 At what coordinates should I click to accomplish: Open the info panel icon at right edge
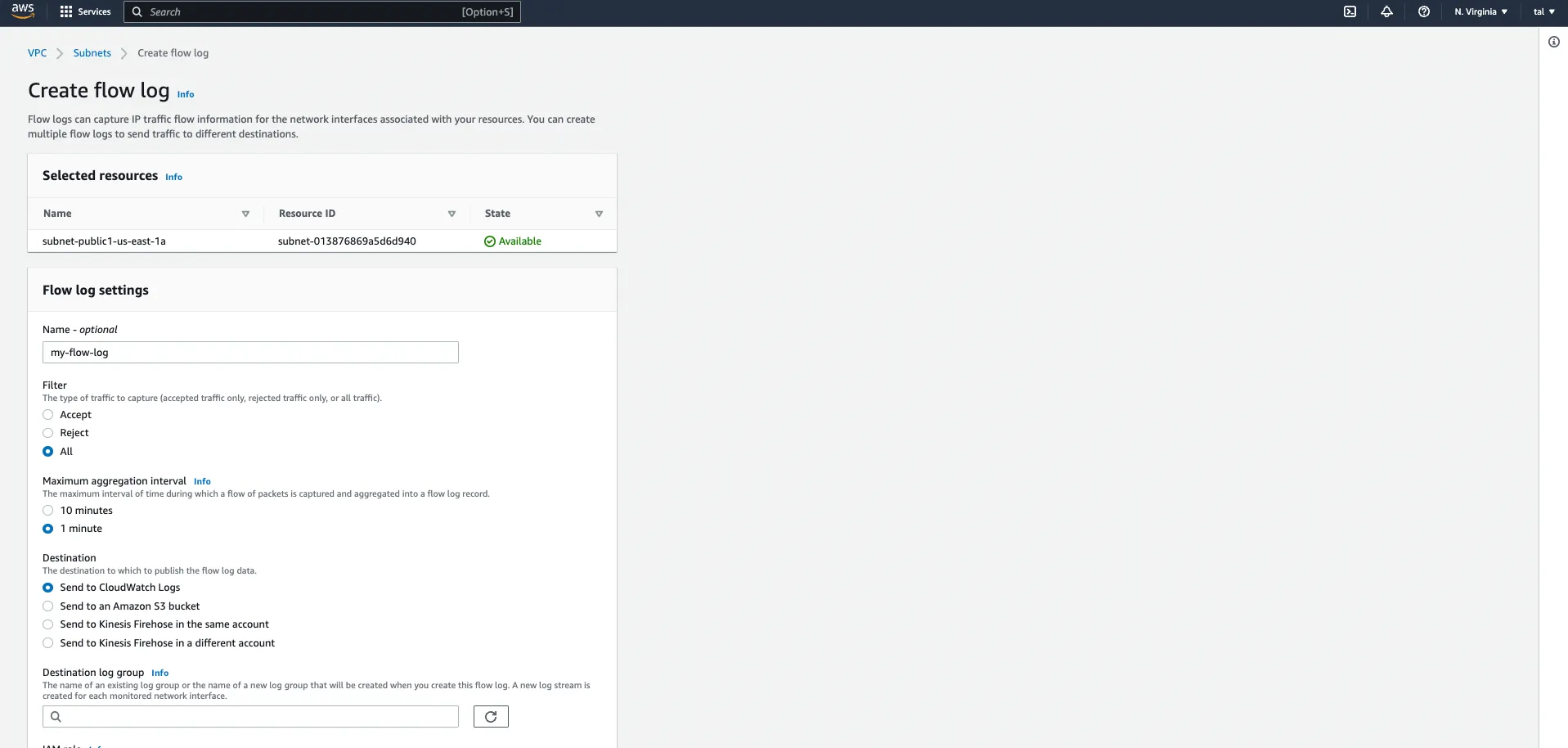coord(1554,42)
